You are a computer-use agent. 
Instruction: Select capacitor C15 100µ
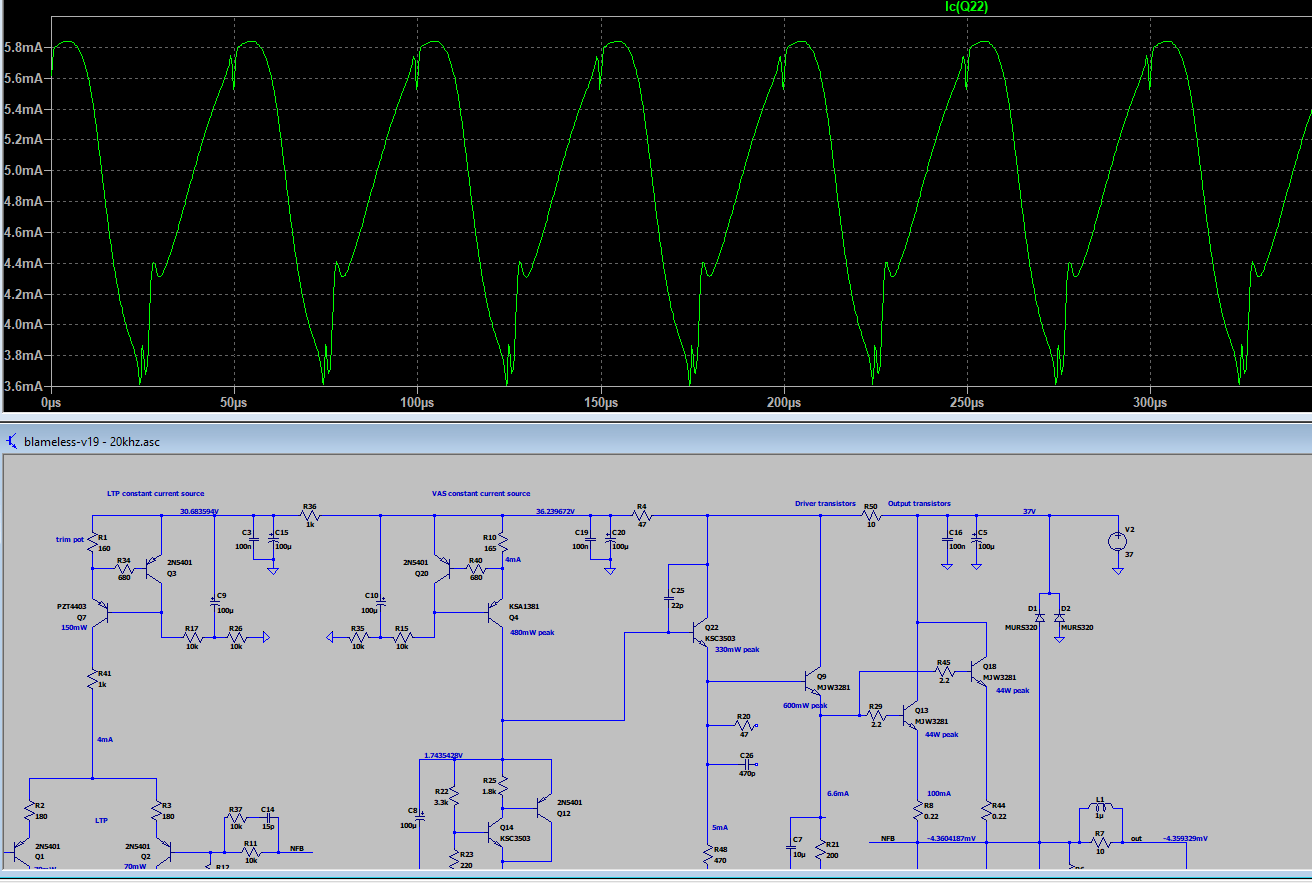[272, 540]
